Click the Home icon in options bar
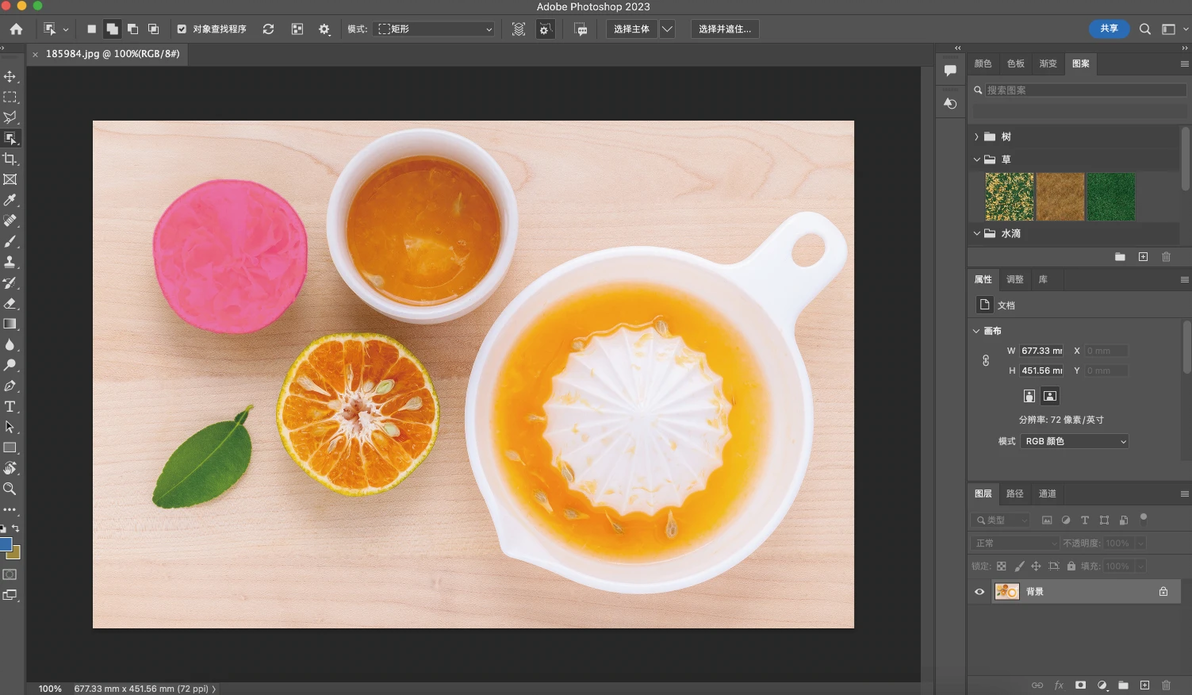This screenshot has height=695, width=1192. 16,29
